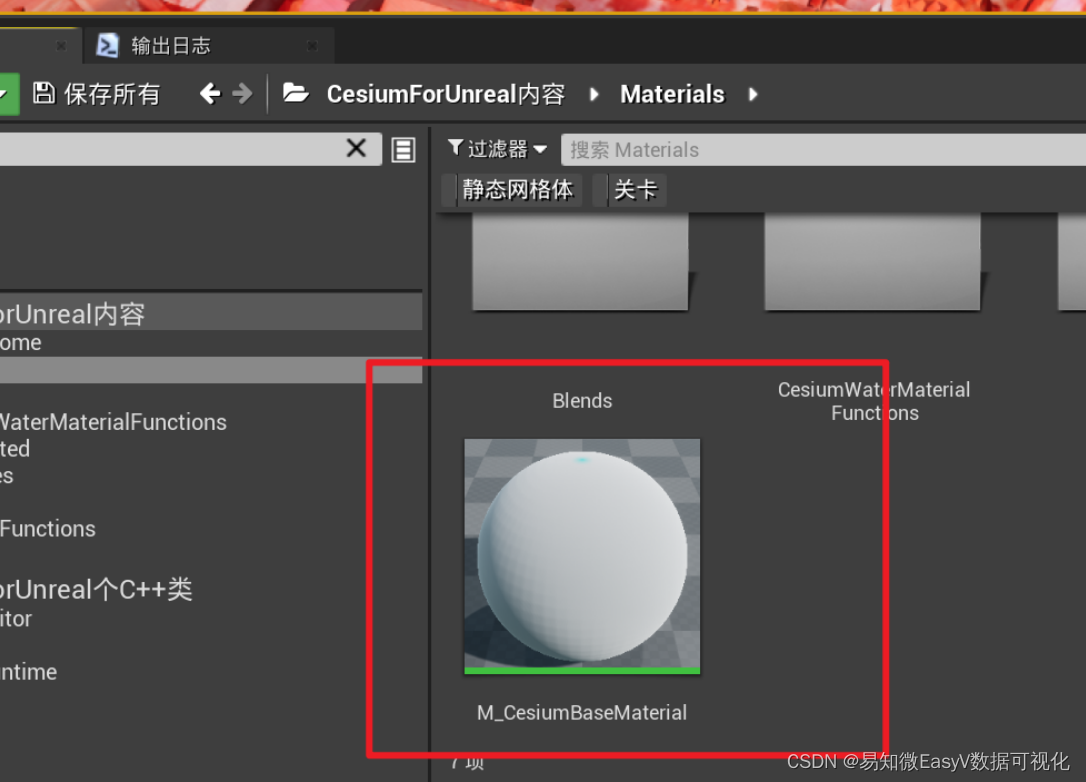This screenshot has width=1086, height=782.
Task: Expand arrow after CesiumForUnreal内容 breadcrumb
Action: point(594,94)
